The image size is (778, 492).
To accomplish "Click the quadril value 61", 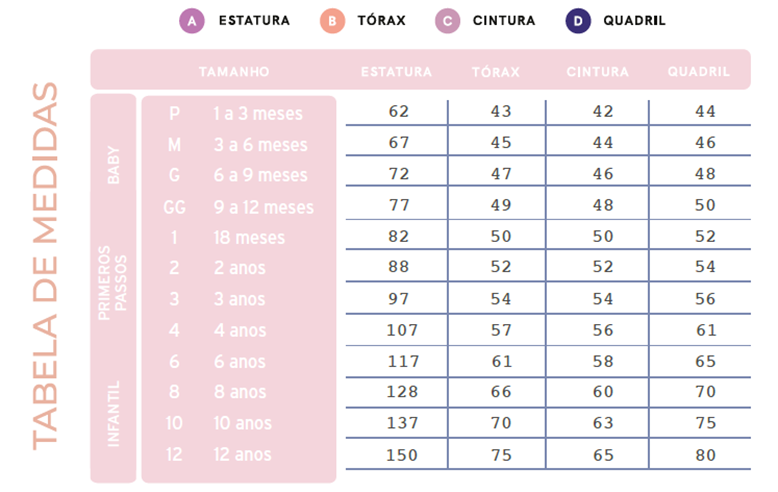I will (x=706, y=330).
